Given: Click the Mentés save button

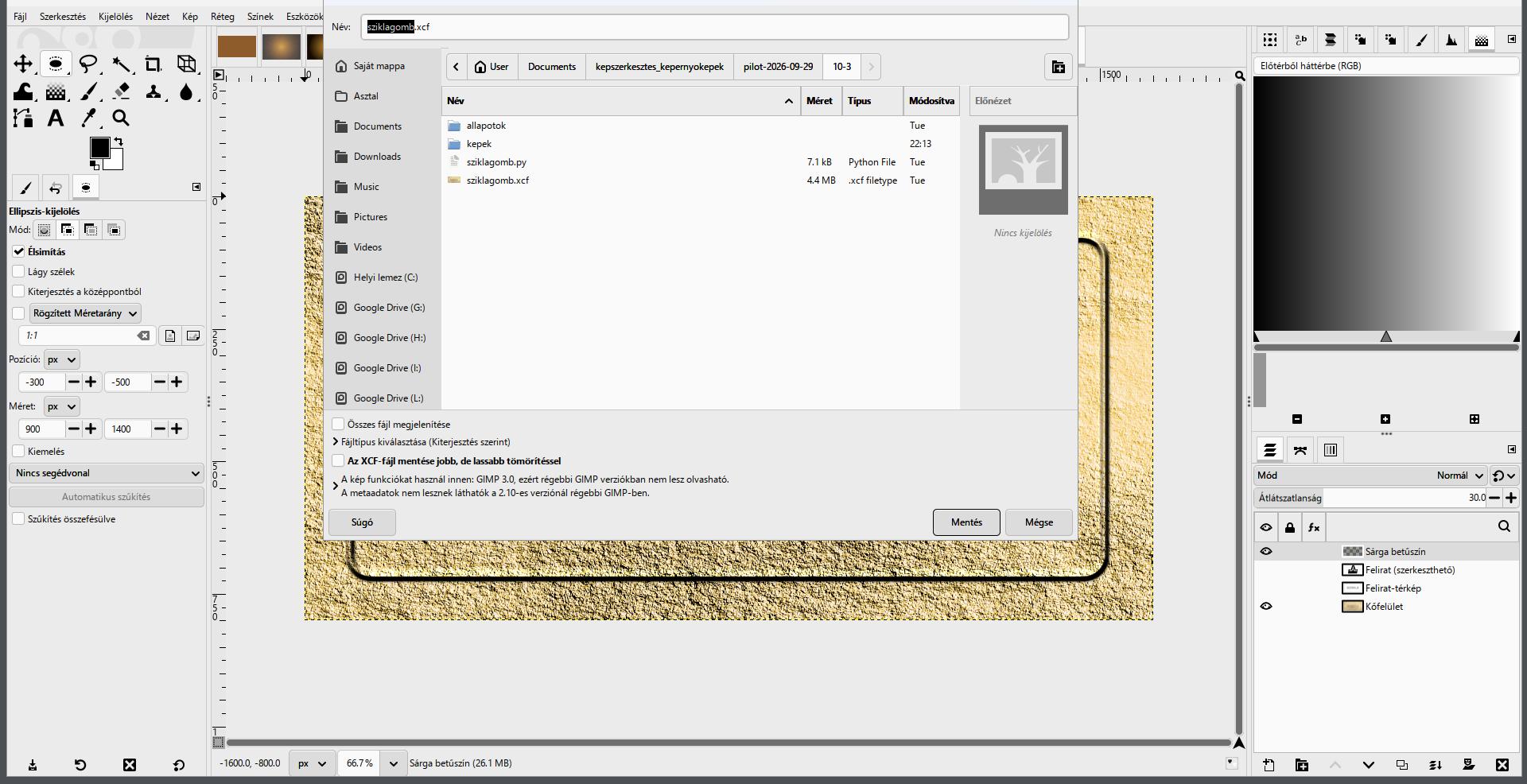Looking at the screenshot, I should pos(966,522).
